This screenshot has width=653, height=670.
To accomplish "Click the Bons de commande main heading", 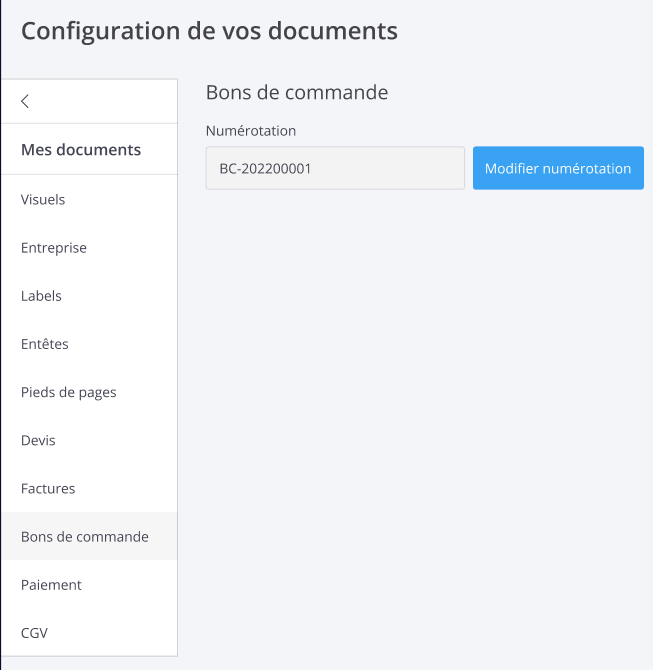I will click(x=297, y=93).
